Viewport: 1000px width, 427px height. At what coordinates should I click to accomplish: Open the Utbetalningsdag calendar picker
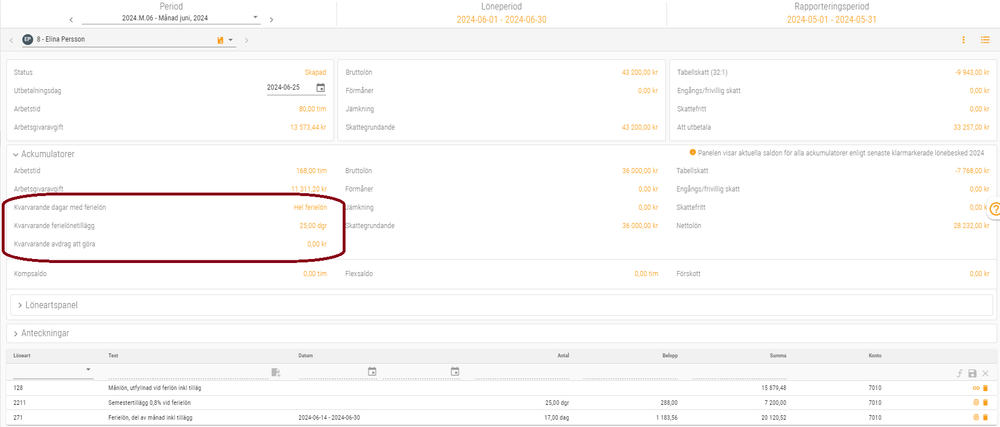[320, 88]
